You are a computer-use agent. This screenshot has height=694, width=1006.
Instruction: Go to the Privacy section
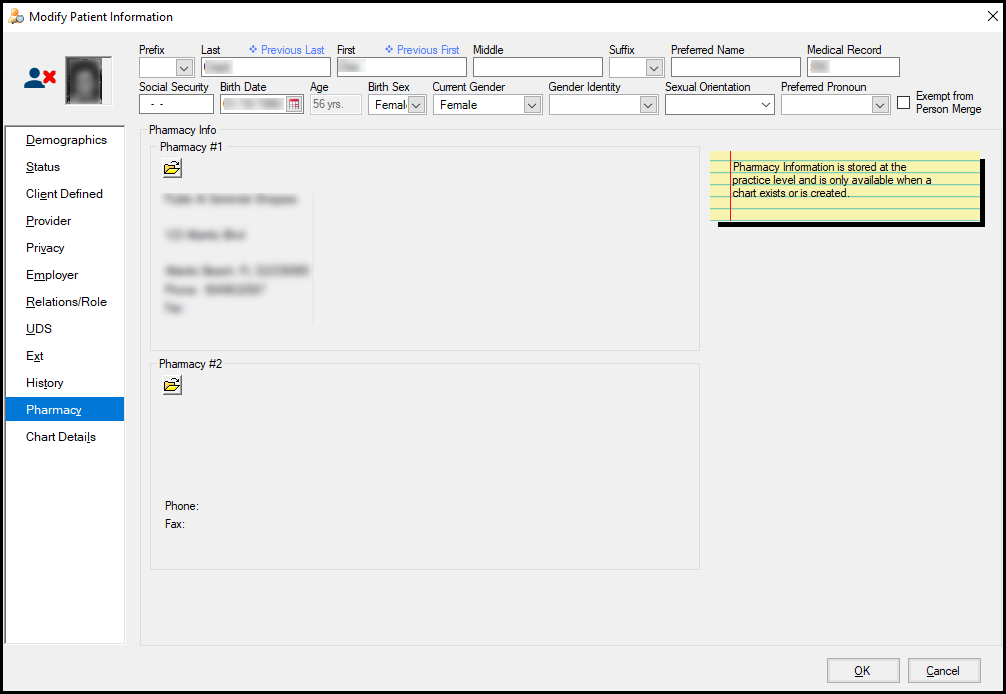pos(45,248)
